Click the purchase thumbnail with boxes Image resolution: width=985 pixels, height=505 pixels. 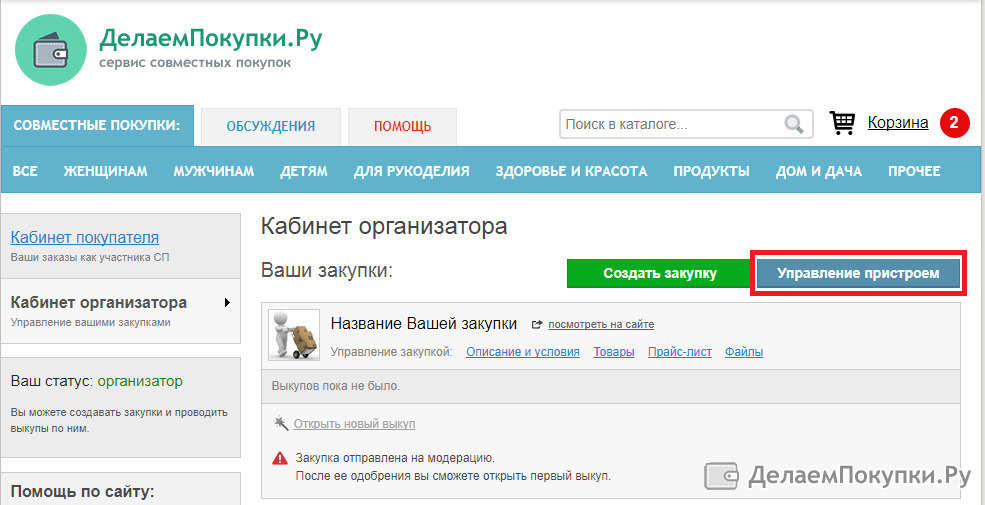coord(294,335)
